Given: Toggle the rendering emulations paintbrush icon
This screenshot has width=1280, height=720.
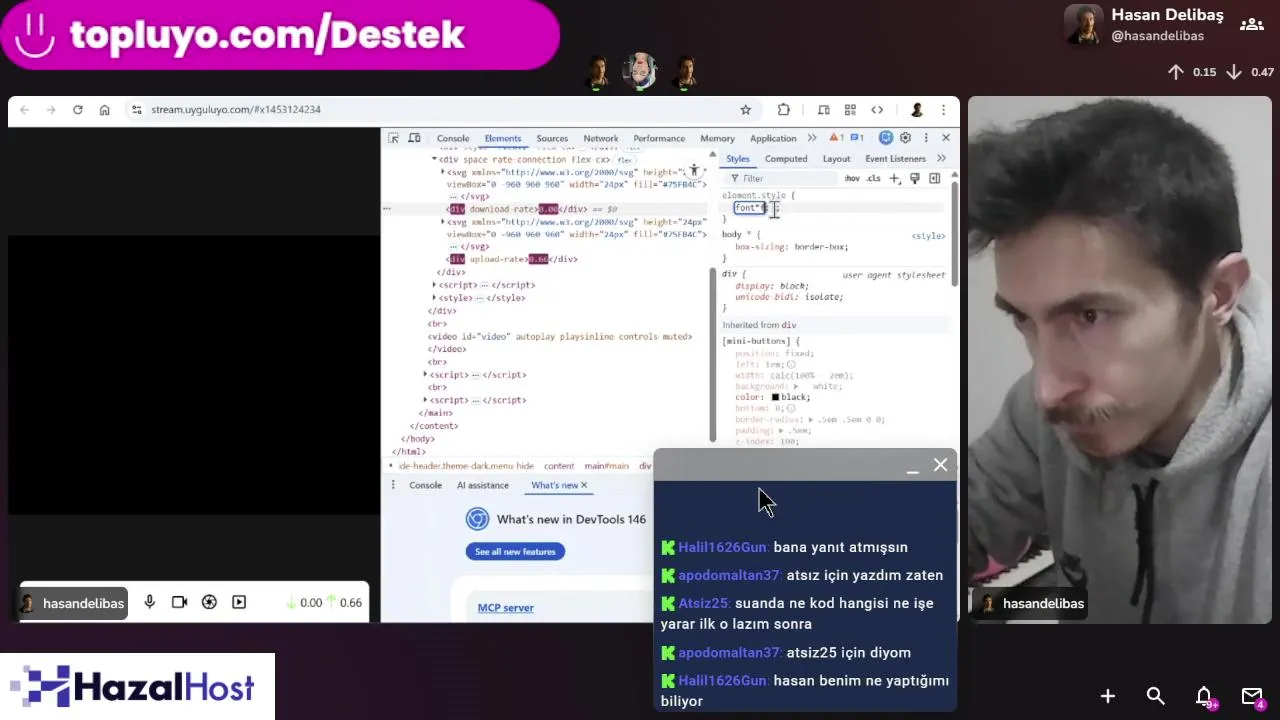Looking at the screenshot, I should [914, 178].
